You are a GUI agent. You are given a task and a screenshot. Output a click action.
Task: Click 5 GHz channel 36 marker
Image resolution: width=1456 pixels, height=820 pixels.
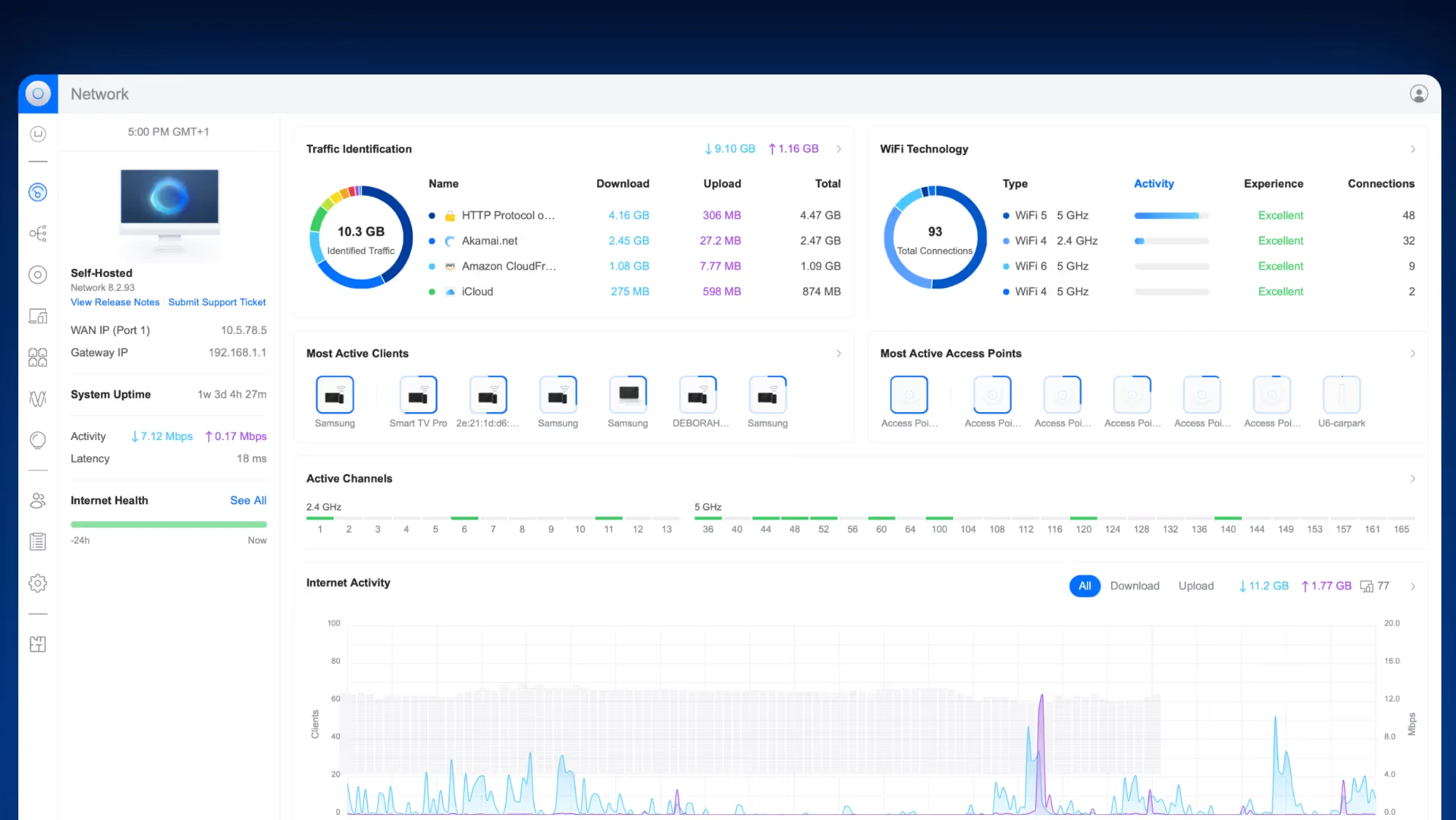pos(708,518)
